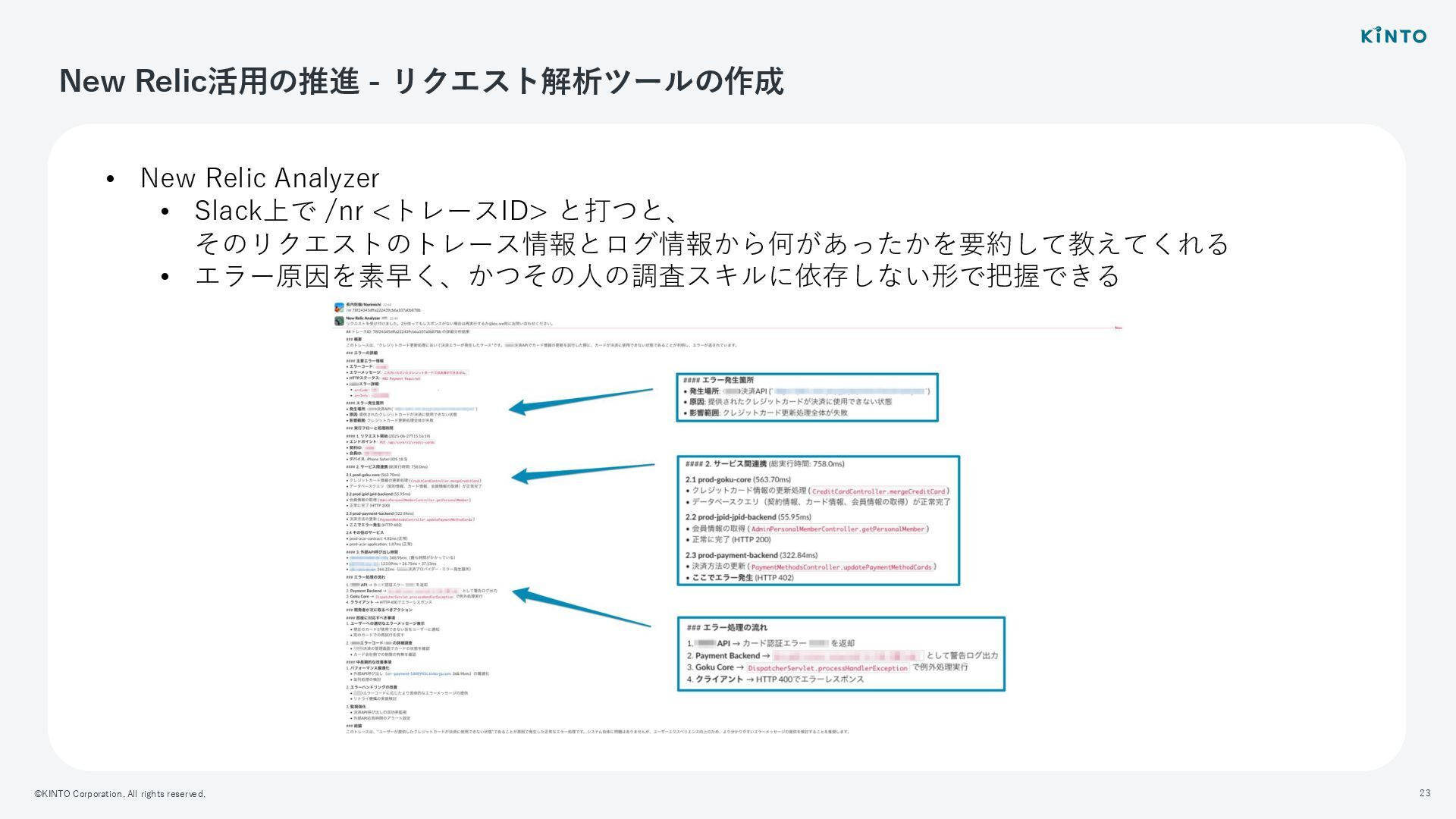Click '2.2 prod-jpid-jpid-backend (55.95ms)' heading
Screen dimensions: 1456x819
[x=748, y=517]
